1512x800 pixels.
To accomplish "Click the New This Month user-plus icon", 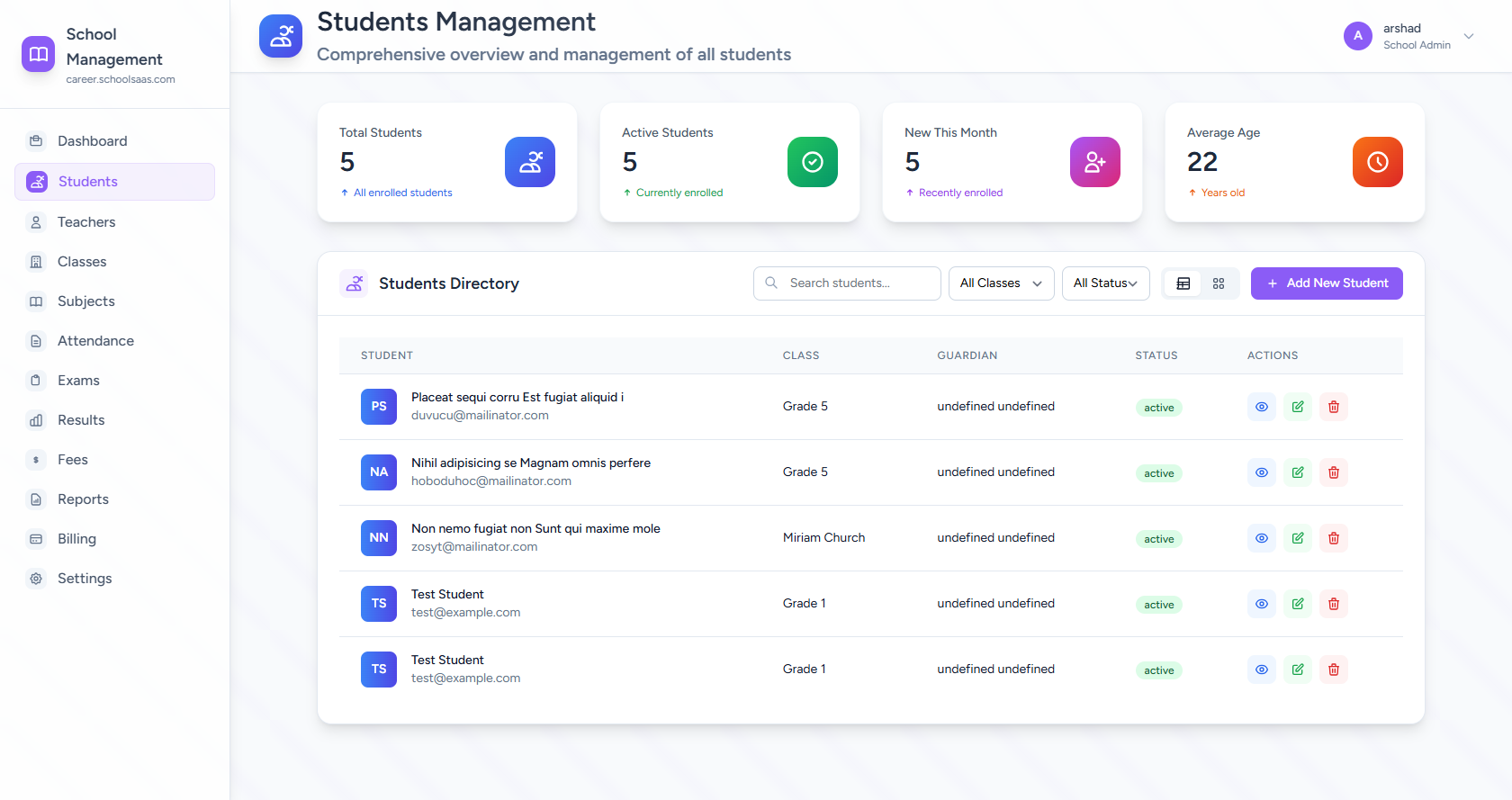I will pos(1094,162).
